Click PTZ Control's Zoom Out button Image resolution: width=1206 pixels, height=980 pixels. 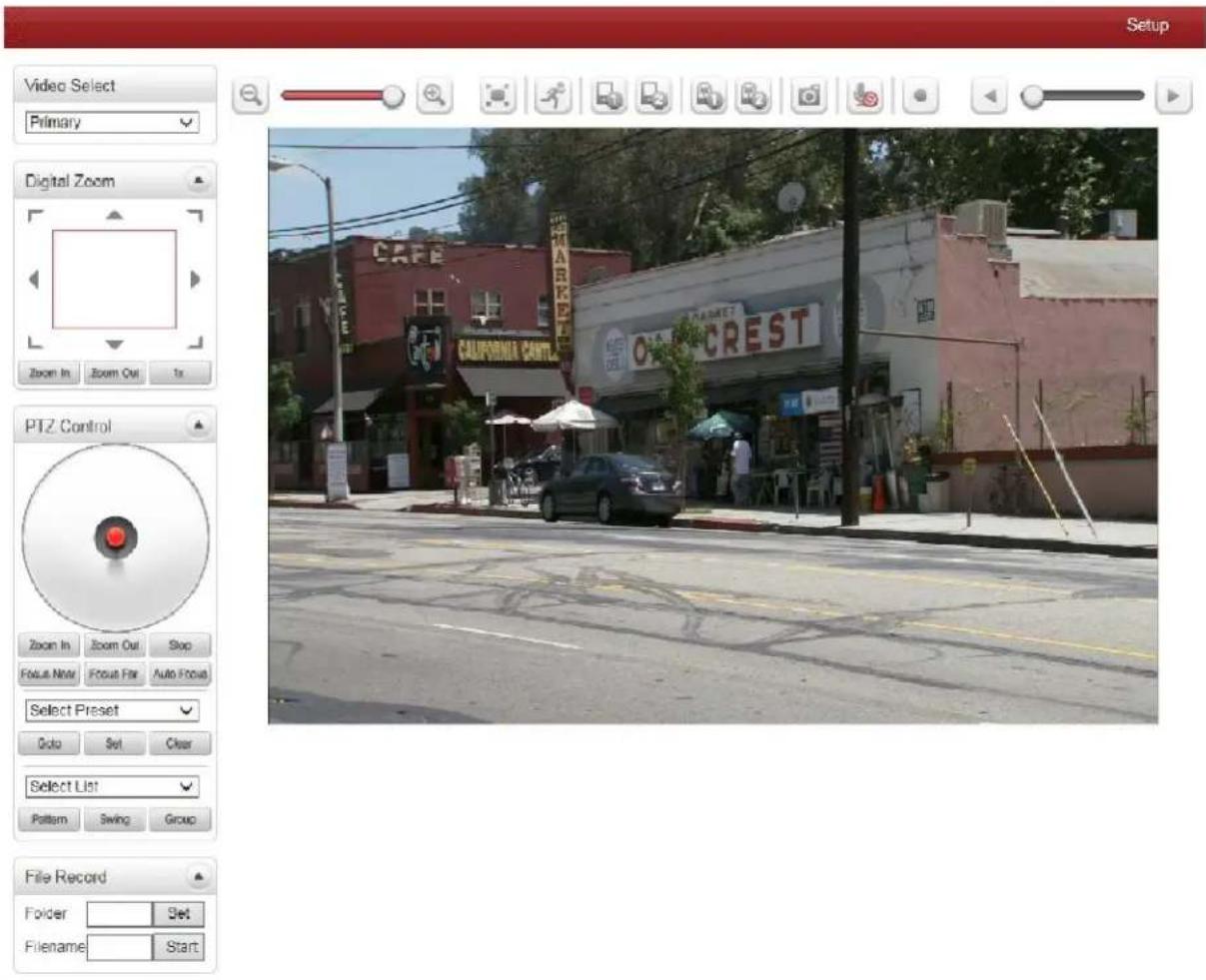(x=115, y=645)
